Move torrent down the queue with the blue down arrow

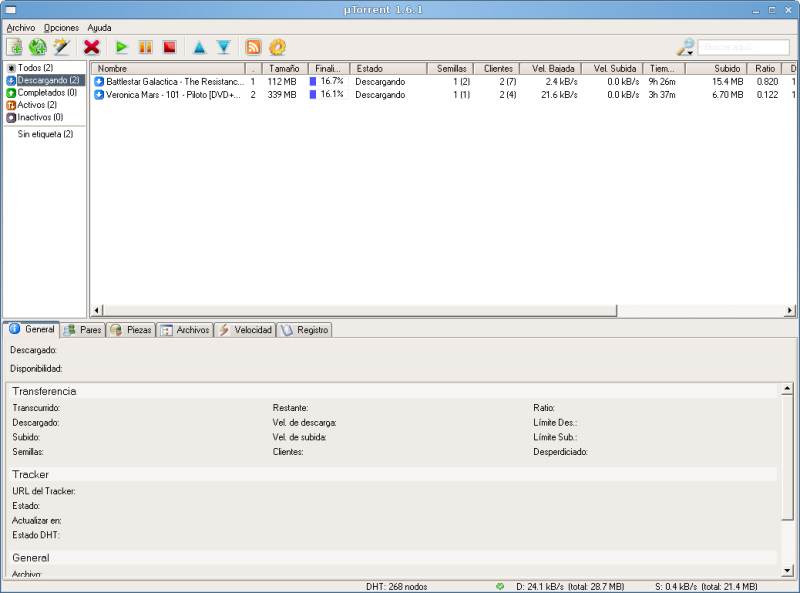point(223,47)
